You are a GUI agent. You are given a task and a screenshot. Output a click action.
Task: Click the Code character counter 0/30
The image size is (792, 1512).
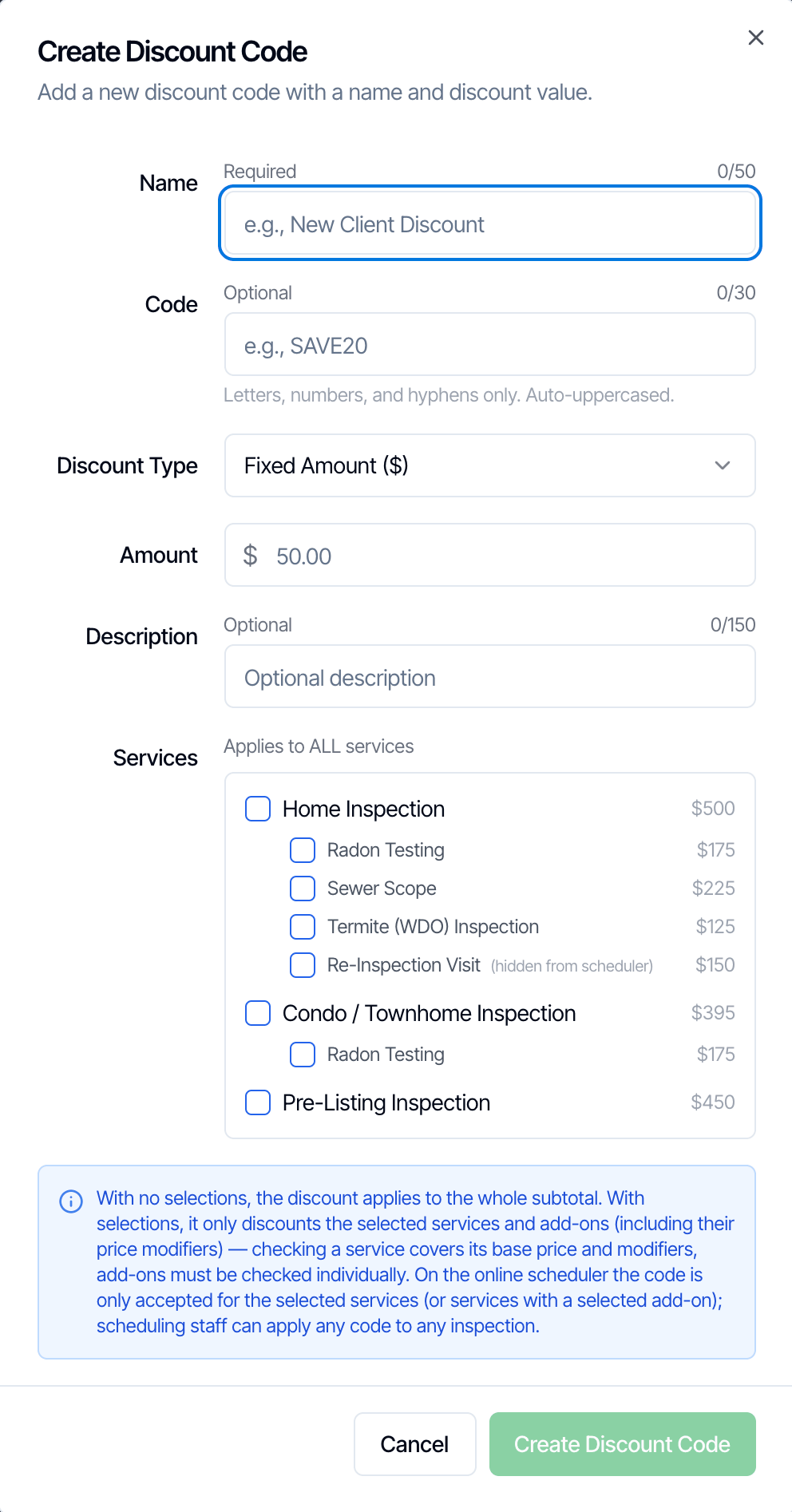[736, 293]
